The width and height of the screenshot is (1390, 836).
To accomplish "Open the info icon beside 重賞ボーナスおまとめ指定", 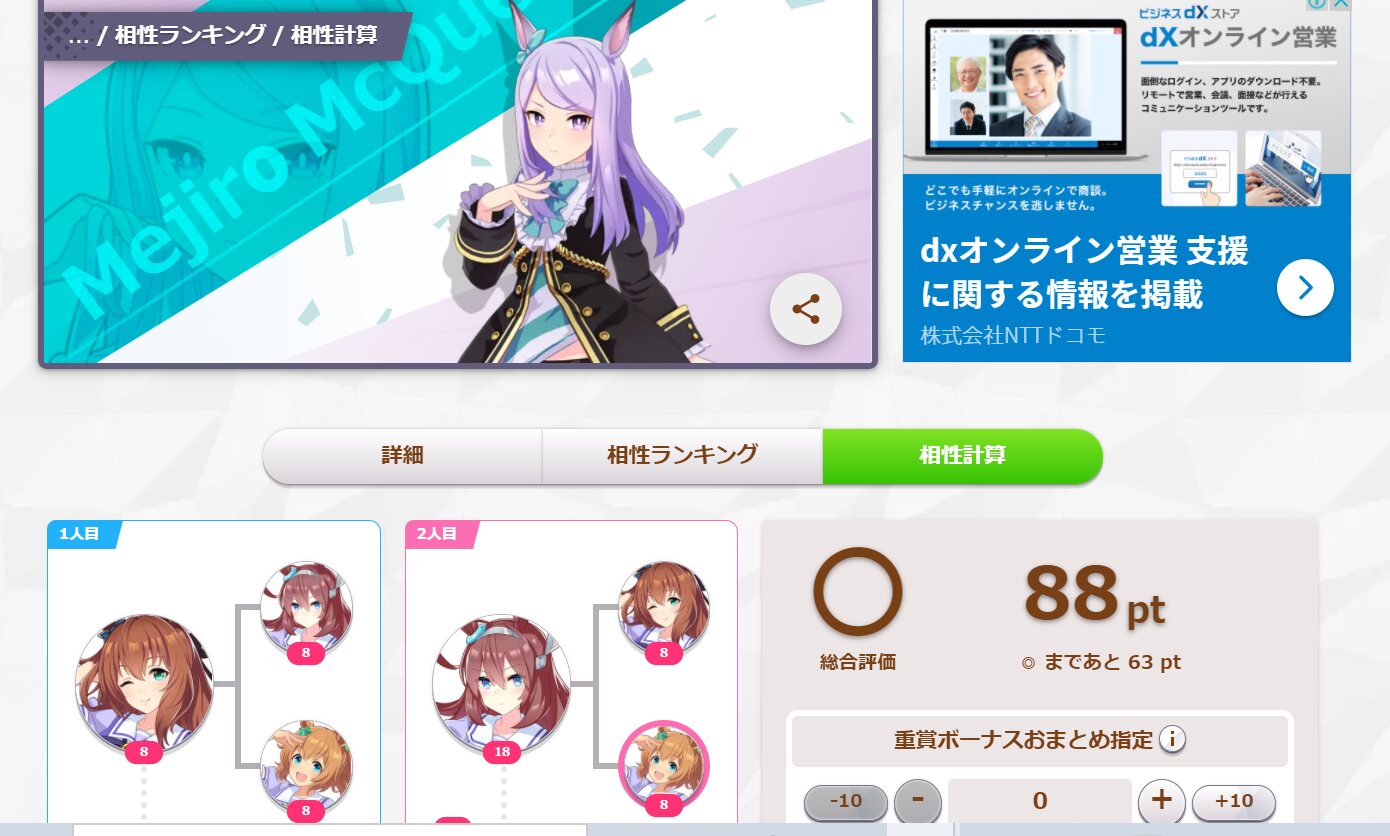I will pos(1172,741).
